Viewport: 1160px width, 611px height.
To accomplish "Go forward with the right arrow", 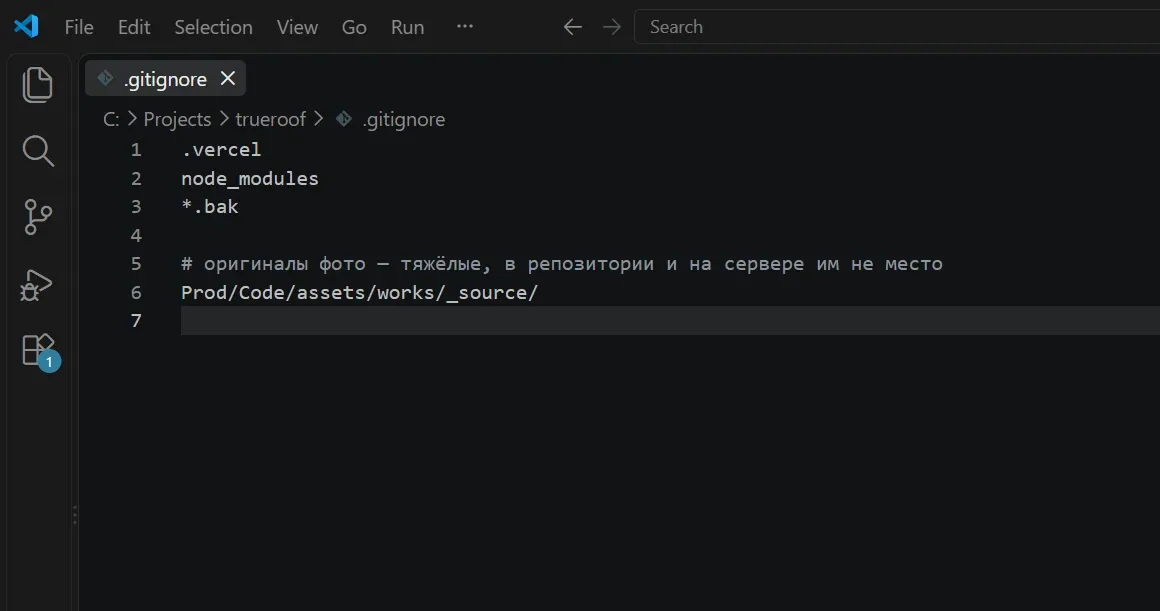I will point(612,27).
